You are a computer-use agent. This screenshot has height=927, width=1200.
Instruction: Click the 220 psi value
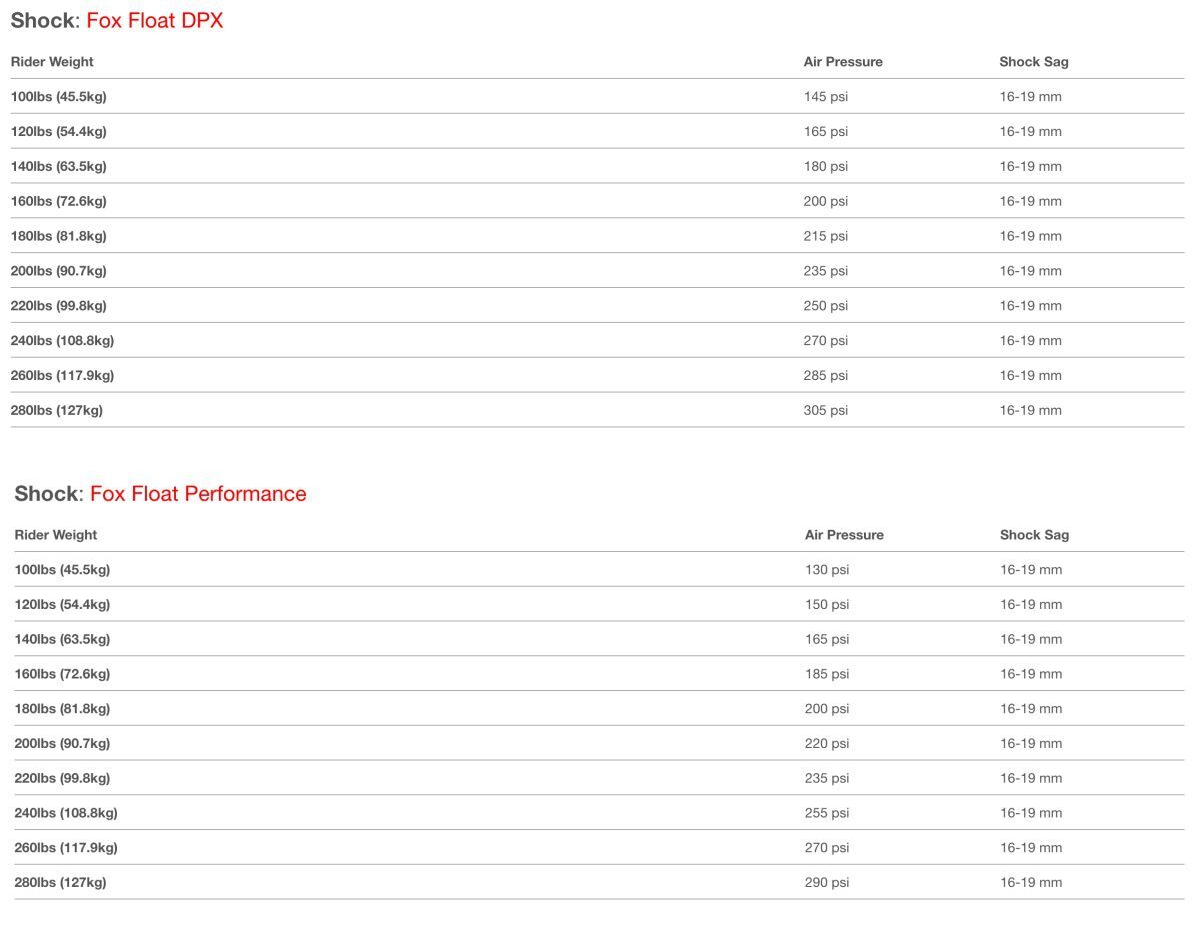826,744
